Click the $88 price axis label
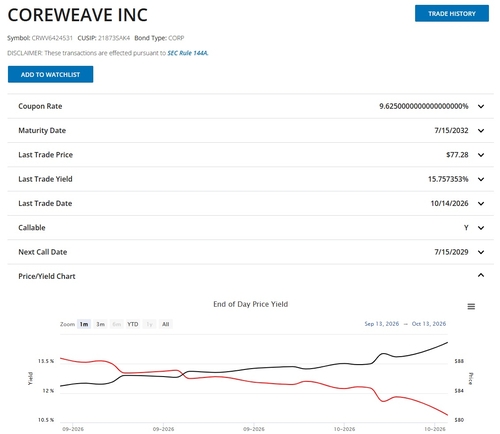The image size is (500, 434). coord(459,361)
